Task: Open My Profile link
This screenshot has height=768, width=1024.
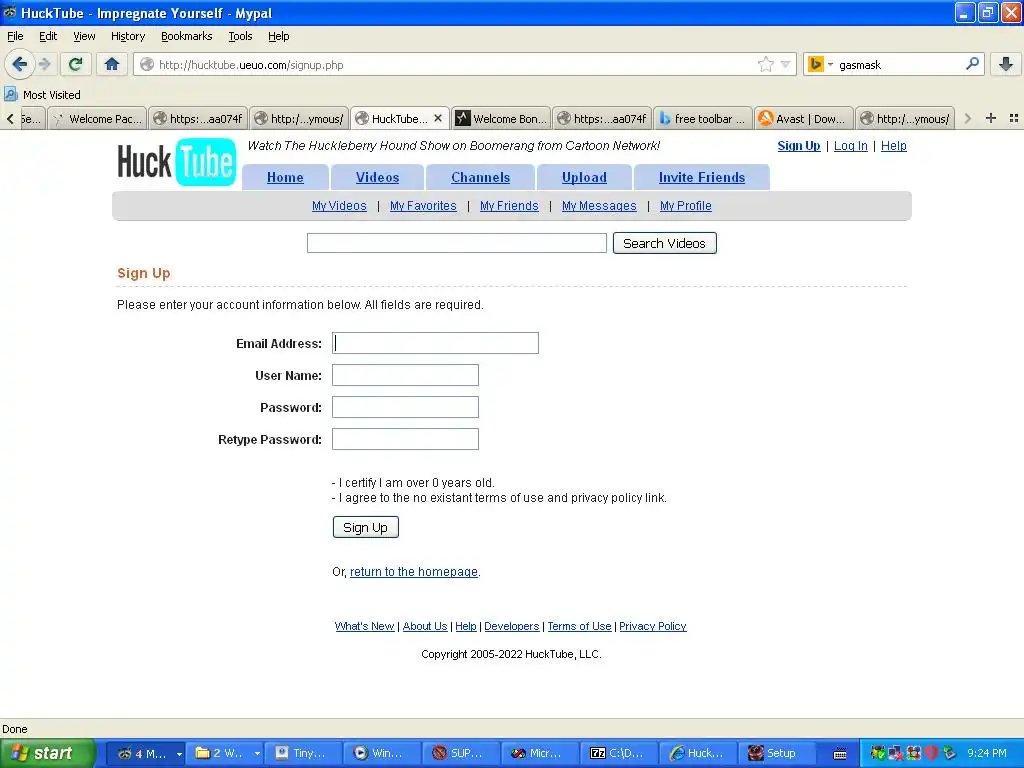Action: 685,206
